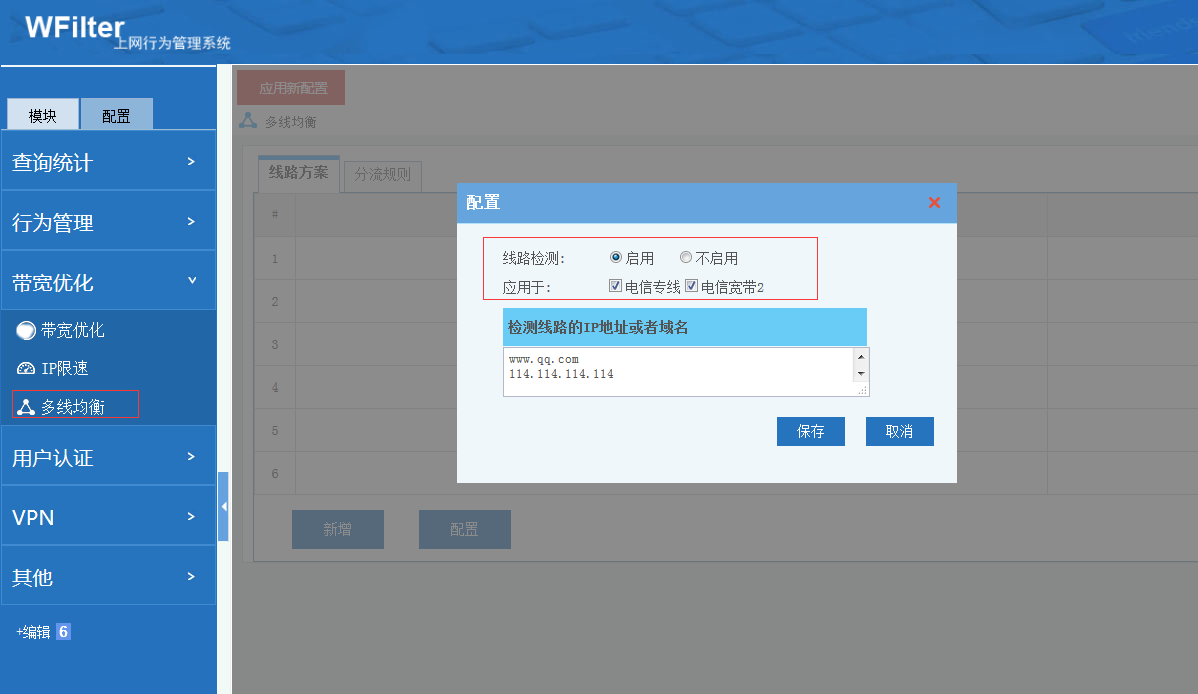Viewport: 1198px width, 694px height.
Task: Click the 保存 button
Action: click(x=811, y=431)
